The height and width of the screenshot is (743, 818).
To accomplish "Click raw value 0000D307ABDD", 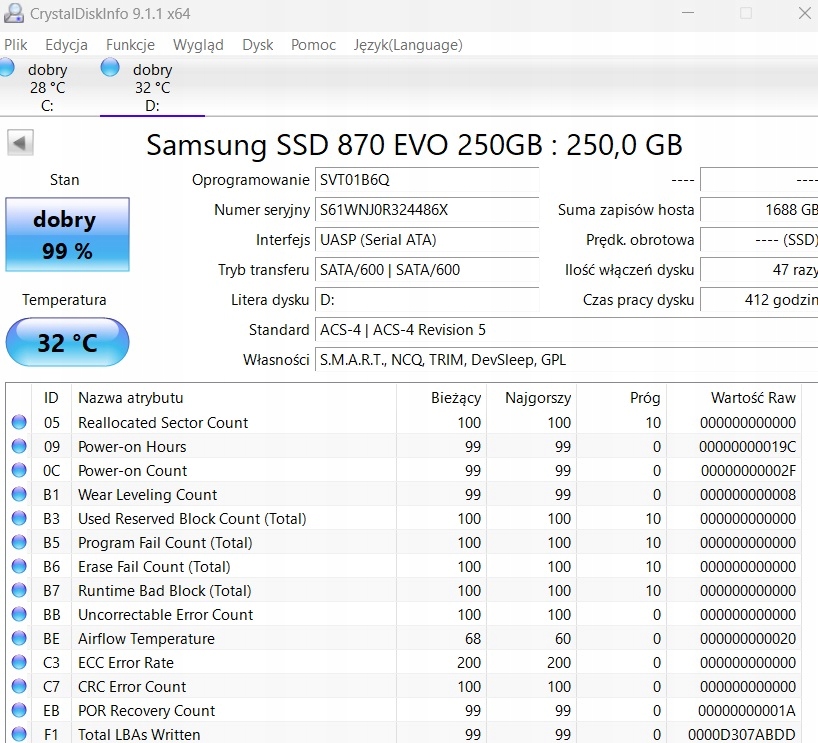I will [741, 735].
